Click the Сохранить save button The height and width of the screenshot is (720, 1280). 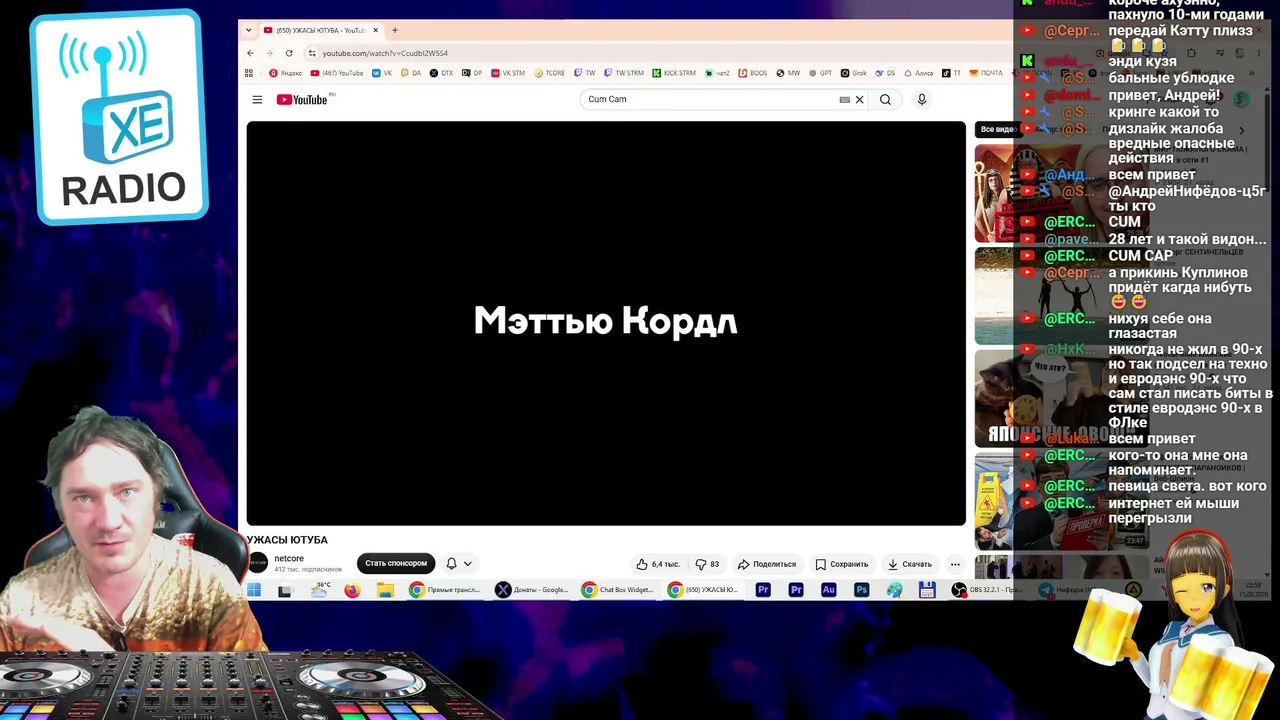pyautogui.click(x=841, y=564)
